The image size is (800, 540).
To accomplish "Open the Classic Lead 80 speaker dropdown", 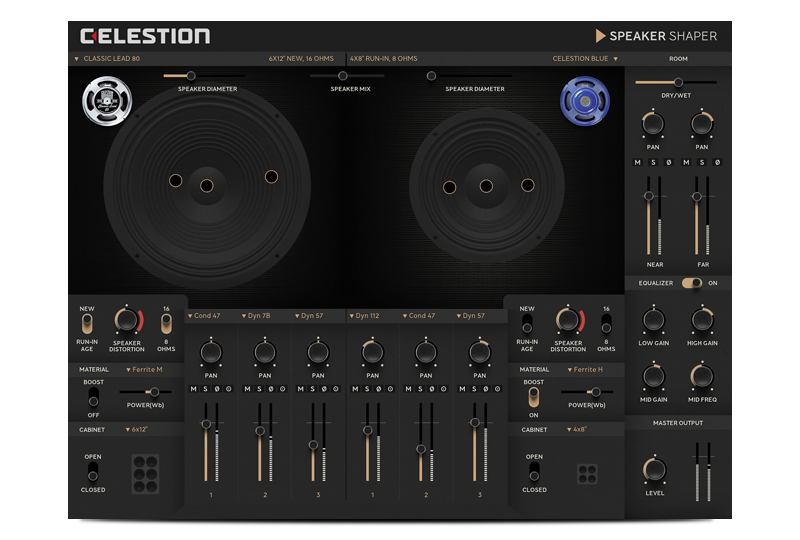I will pyautogui.click(x=107, y=59).
